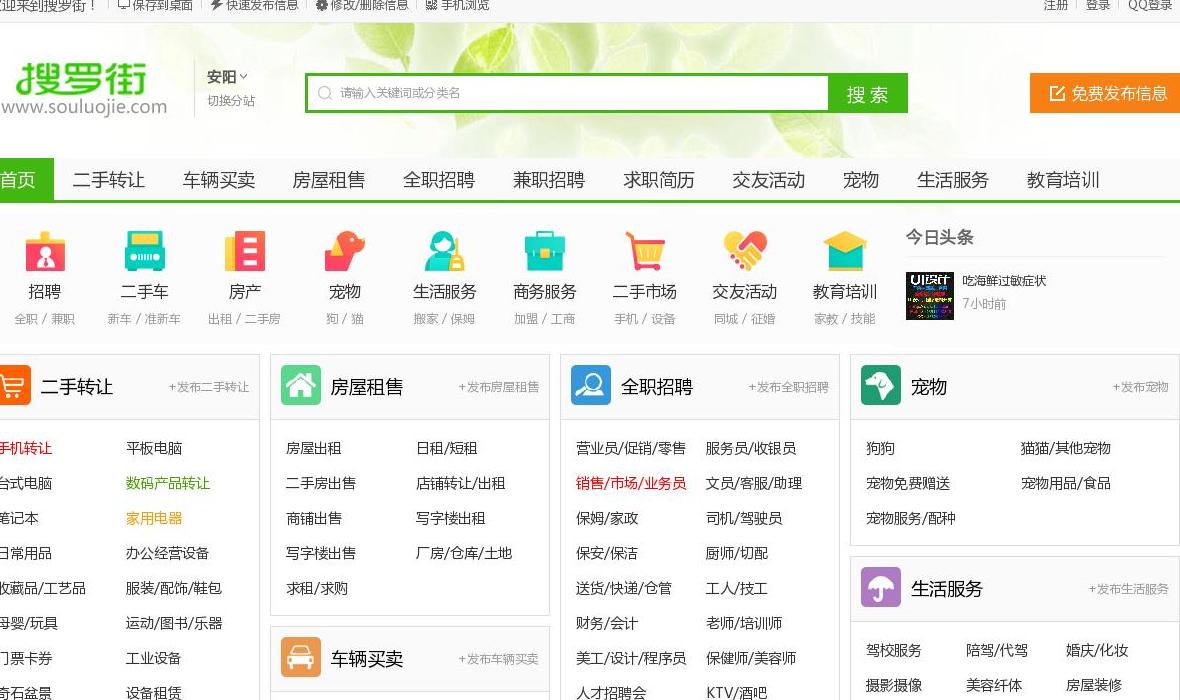Screen dimensions: 1180x700
Task: Open 美工/设计/程序员 job link
Action: (631, 658)
